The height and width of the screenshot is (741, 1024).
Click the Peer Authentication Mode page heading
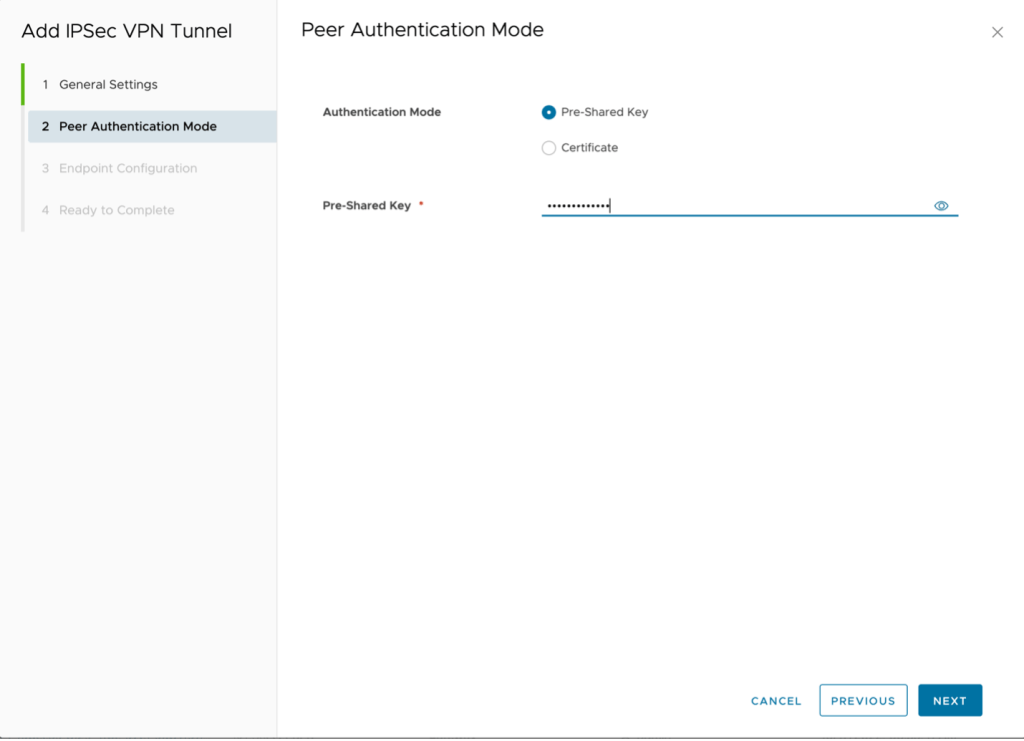pyautogui.click(x=422, y=30)
